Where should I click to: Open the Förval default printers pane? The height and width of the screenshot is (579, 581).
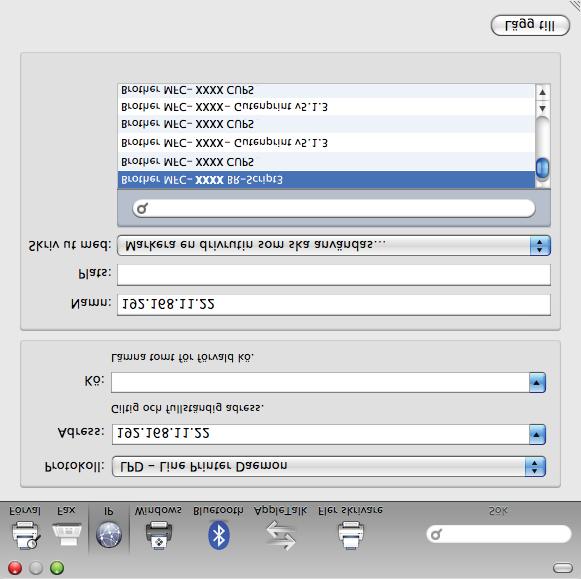(25, 534)
